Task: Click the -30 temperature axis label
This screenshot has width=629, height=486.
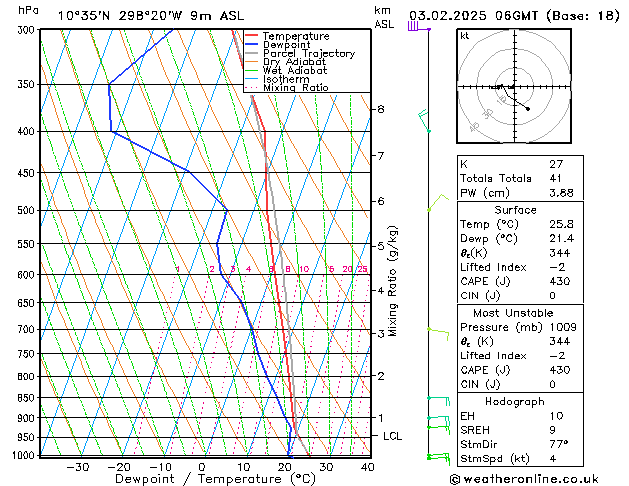Action: (77, 467)
